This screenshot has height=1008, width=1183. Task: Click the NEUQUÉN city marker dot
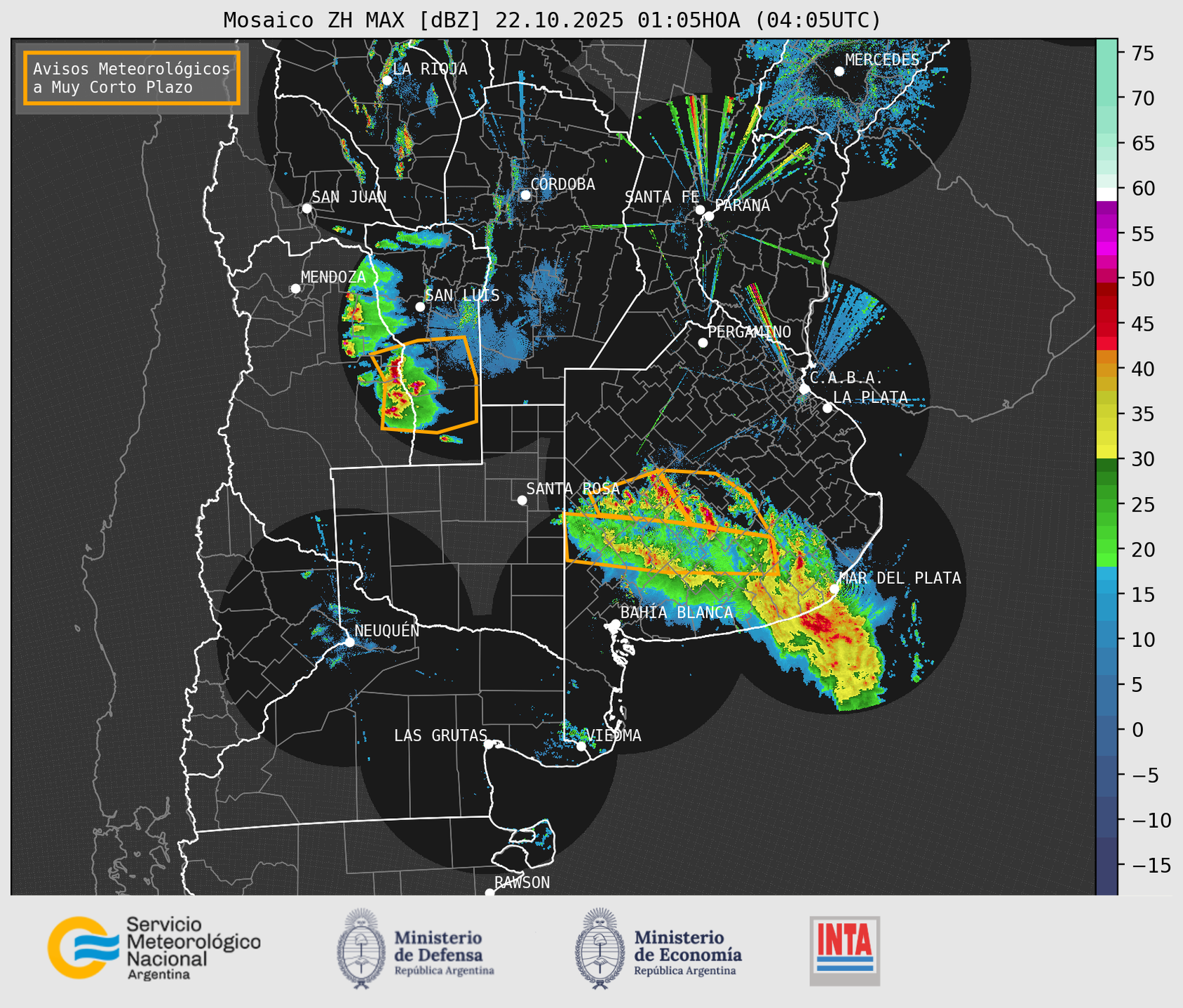[x=349, y=642]
